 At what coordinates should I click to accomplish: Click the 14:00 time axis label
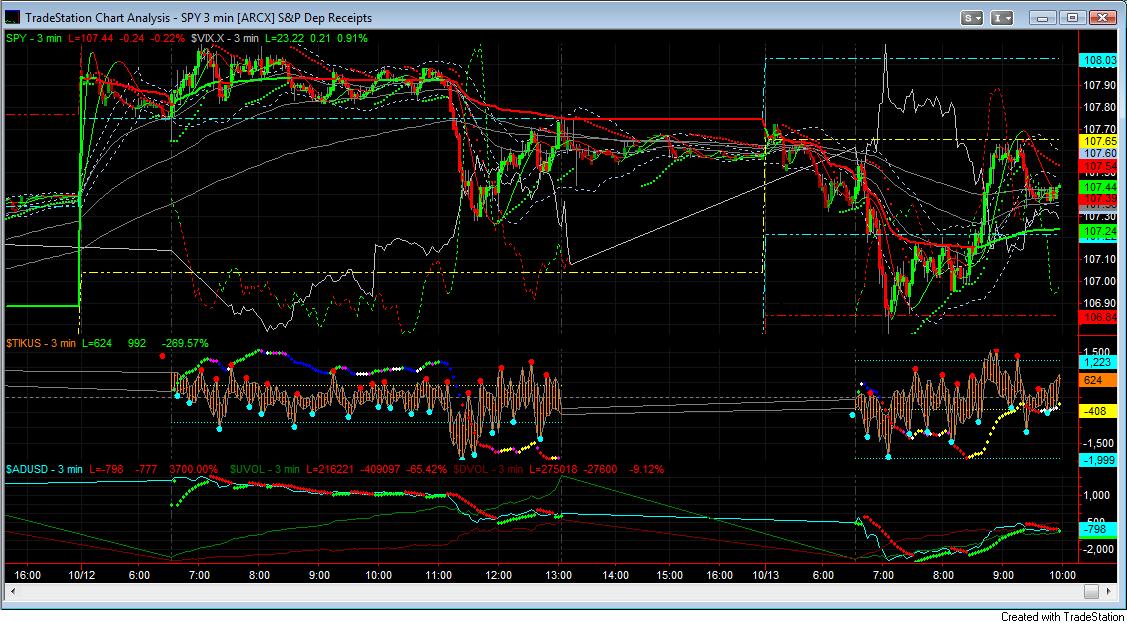616,575
